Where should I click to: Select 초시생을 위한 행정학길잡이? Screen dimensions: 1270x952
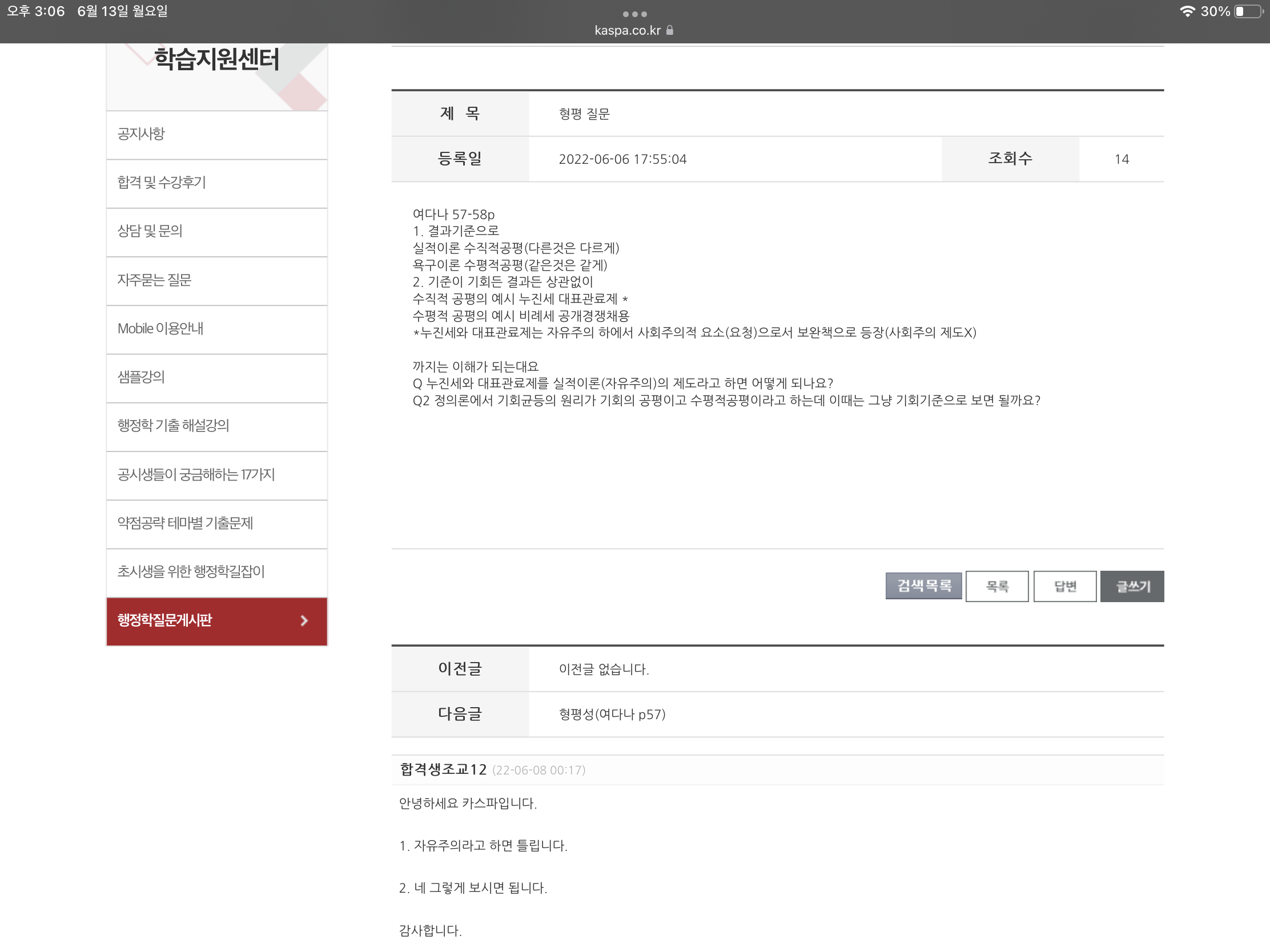coord(191,571)
